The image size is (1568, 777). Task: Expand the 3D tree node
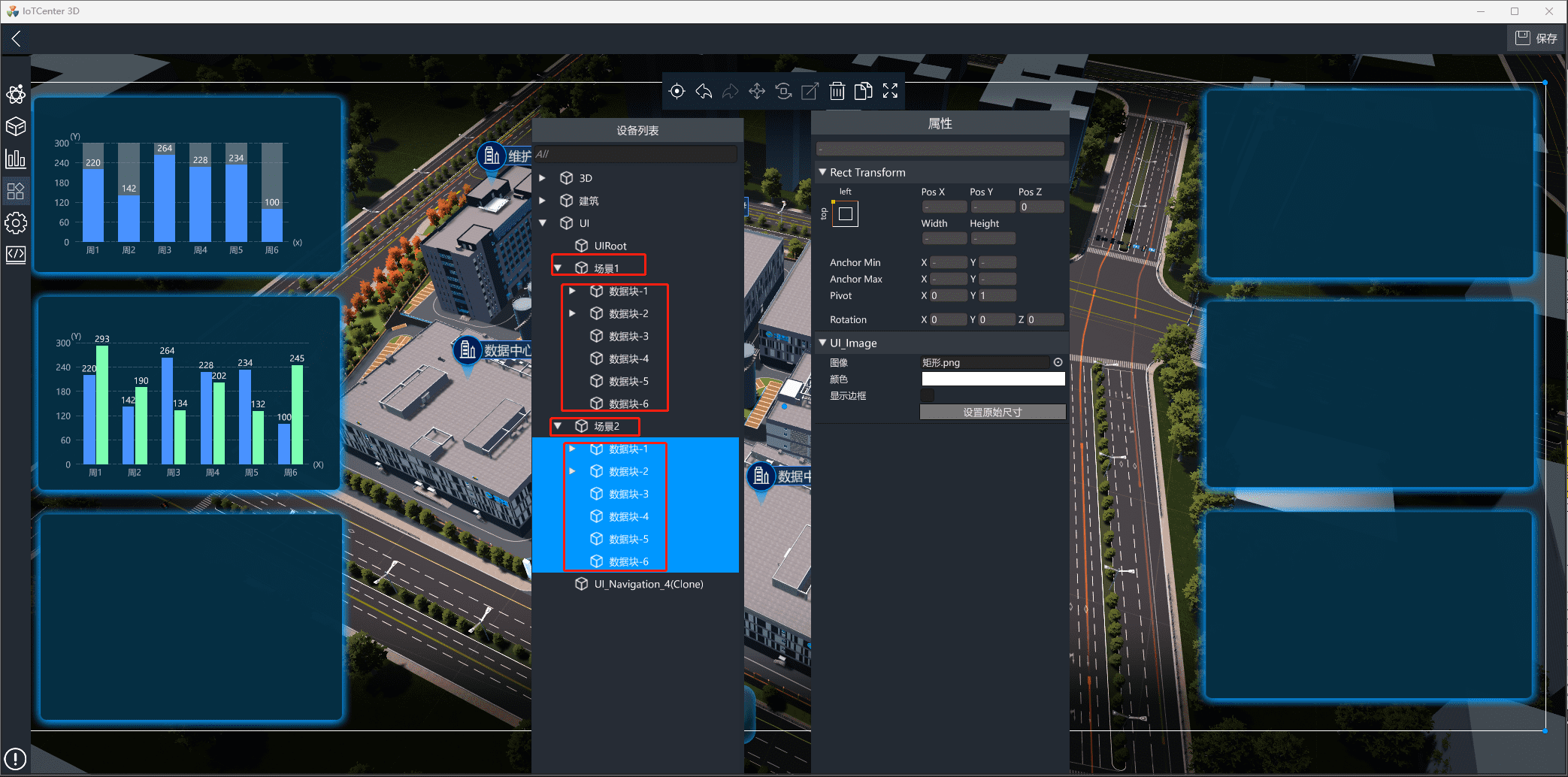(543, 178)
